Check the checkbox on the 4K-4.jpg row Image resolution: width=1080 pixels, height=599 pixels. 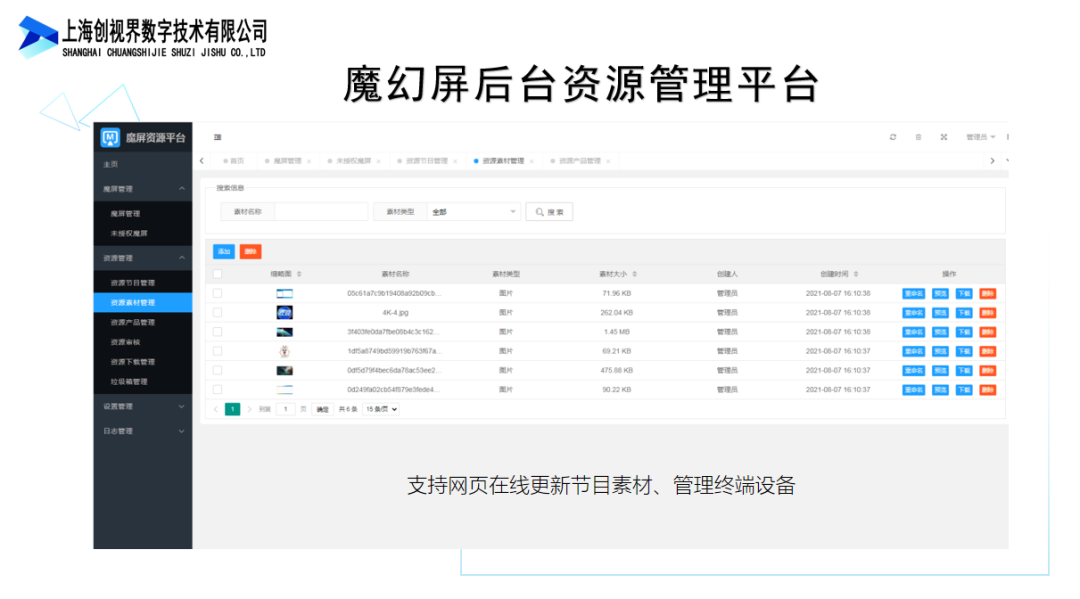(217, 312)
